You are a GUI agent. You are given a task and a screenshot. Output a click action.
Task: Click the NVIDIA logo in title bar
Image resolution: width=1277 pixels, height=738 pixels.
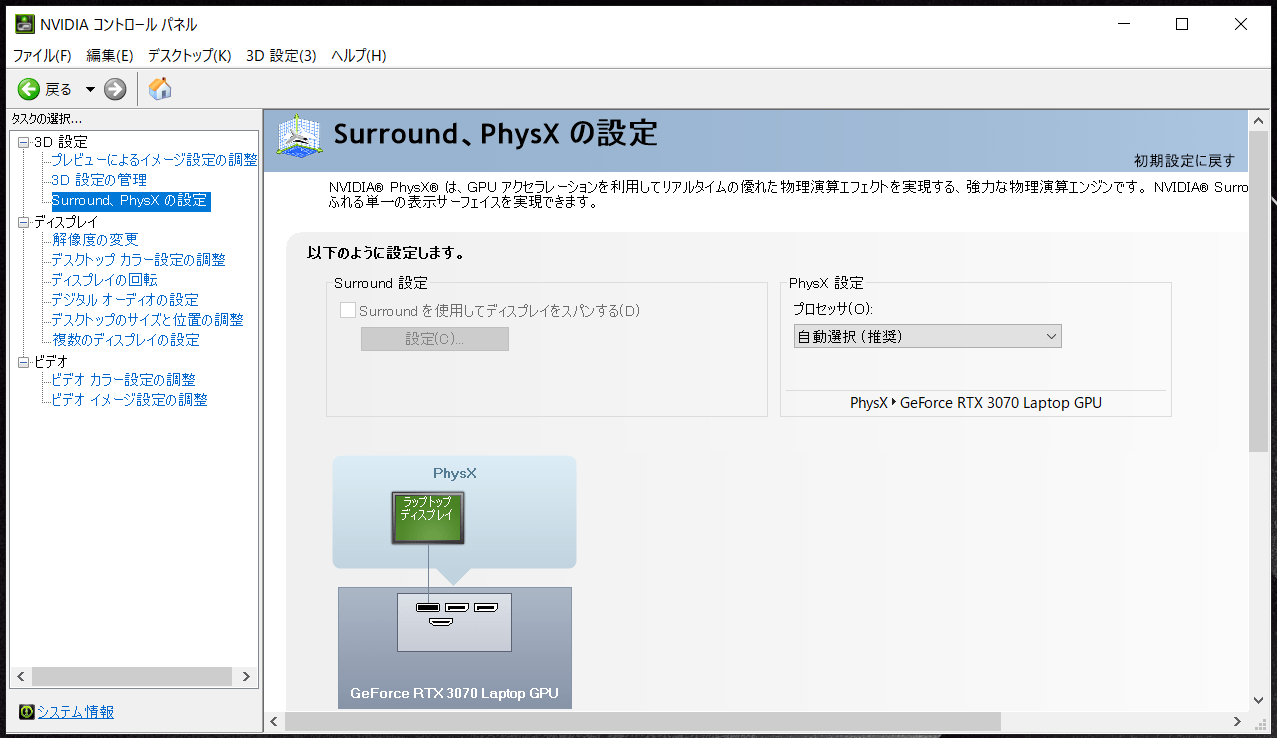point(23,24)
